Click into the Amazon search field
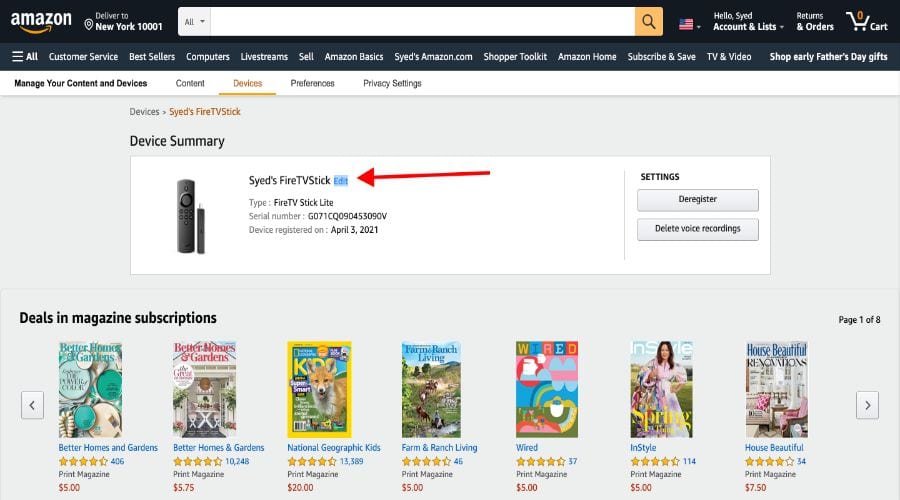Image resolution: width=900 pixels, height=500 pixels. coord(422,22)
